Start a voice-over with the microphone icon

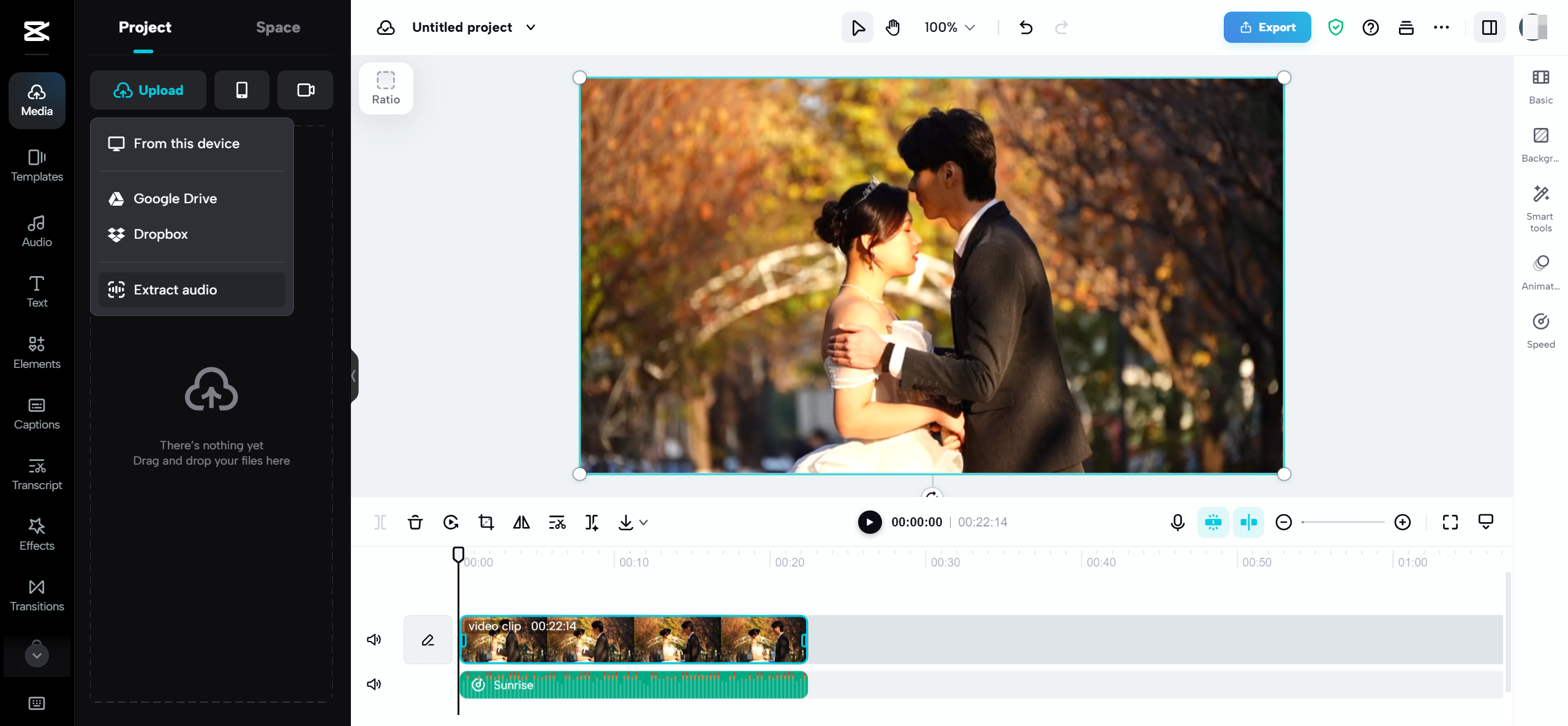pyautogui.click(x=1177, y=522)
